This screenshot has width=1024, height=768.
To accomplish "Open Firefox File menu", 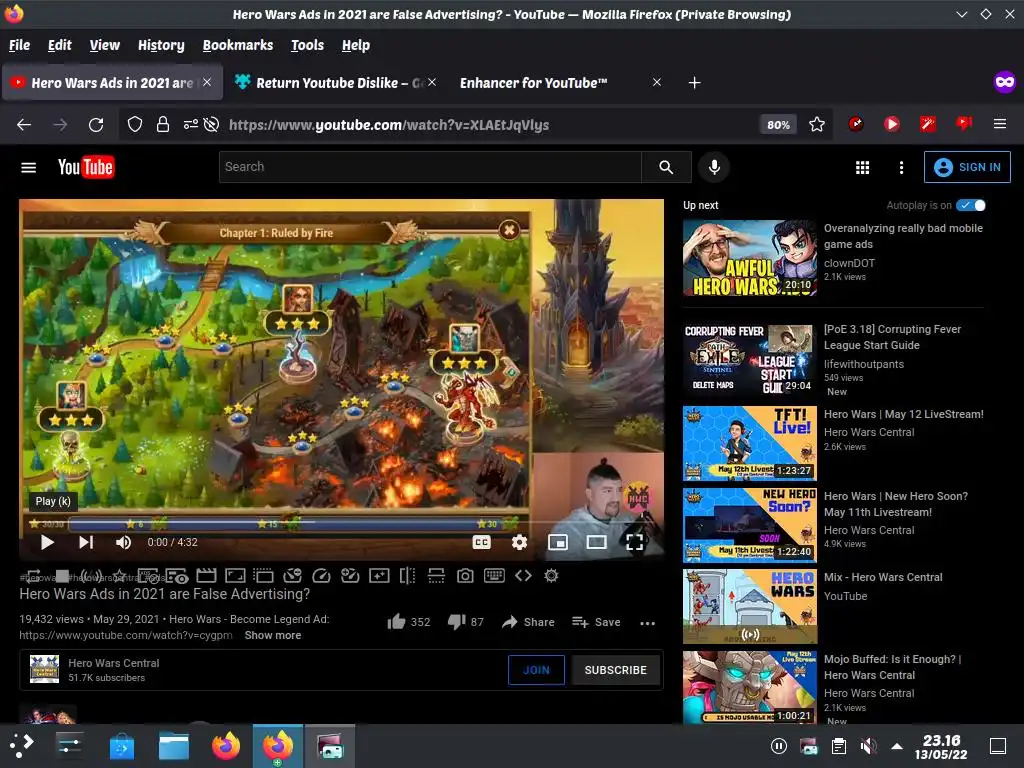I will [x=19, y=45].
